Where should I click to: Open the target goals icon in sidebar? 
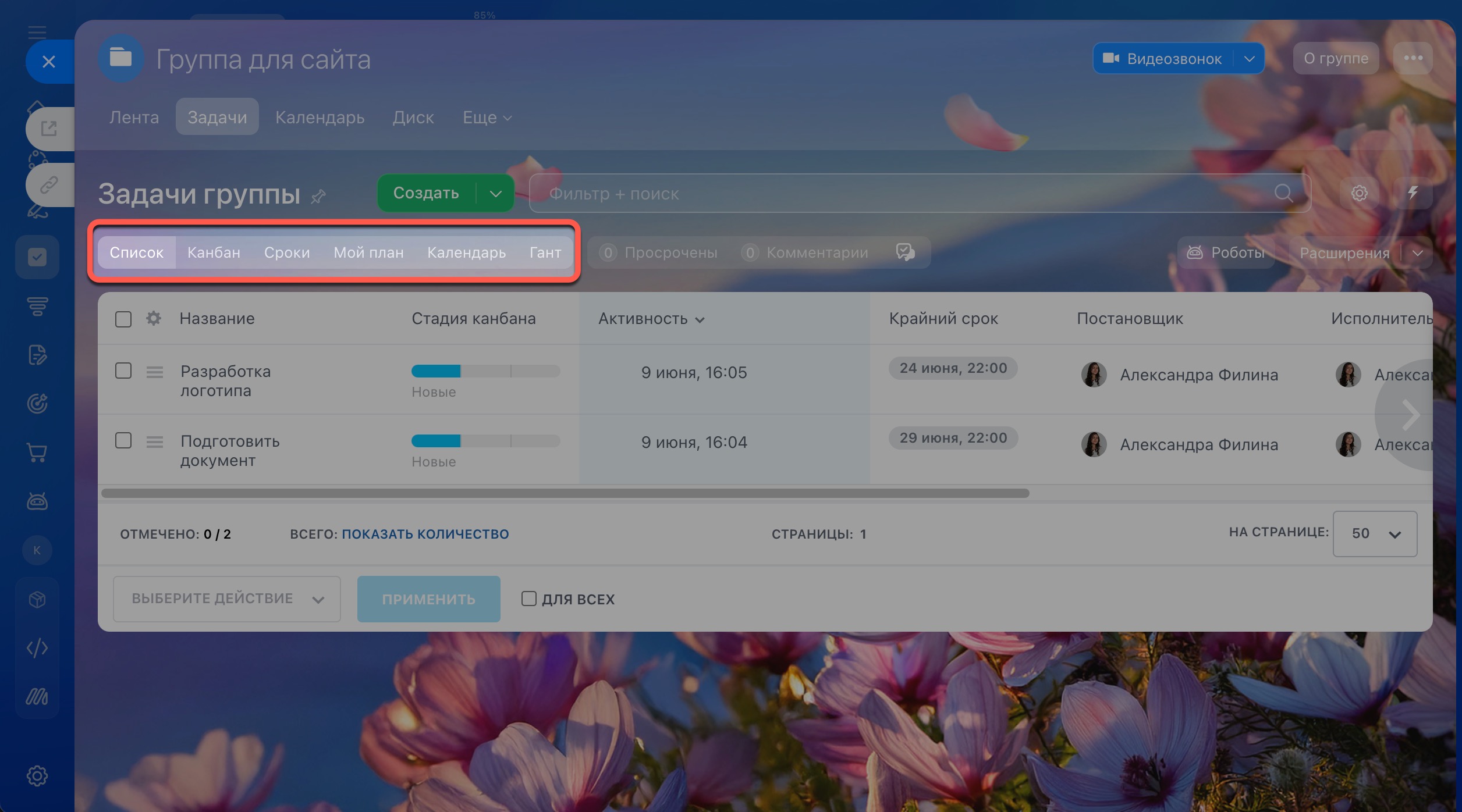37,404
